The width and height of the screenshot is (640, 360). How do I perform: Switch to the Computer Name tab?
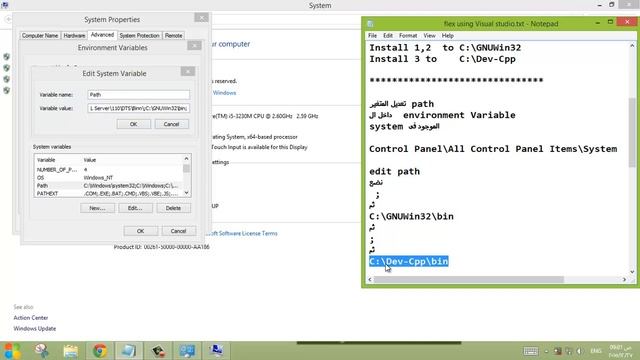point(40,36)
